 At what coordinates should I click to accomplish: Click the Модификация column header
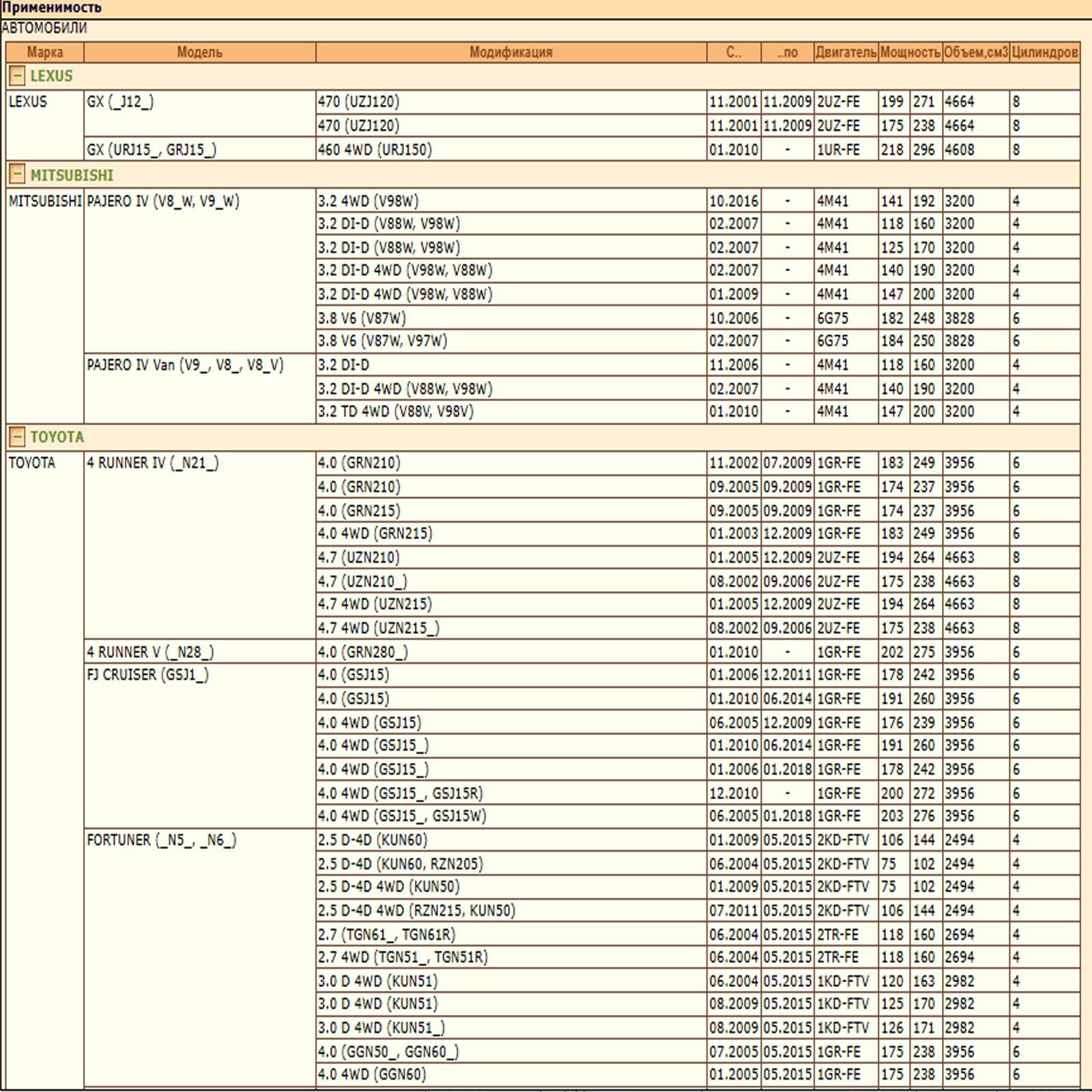point(511,52)
